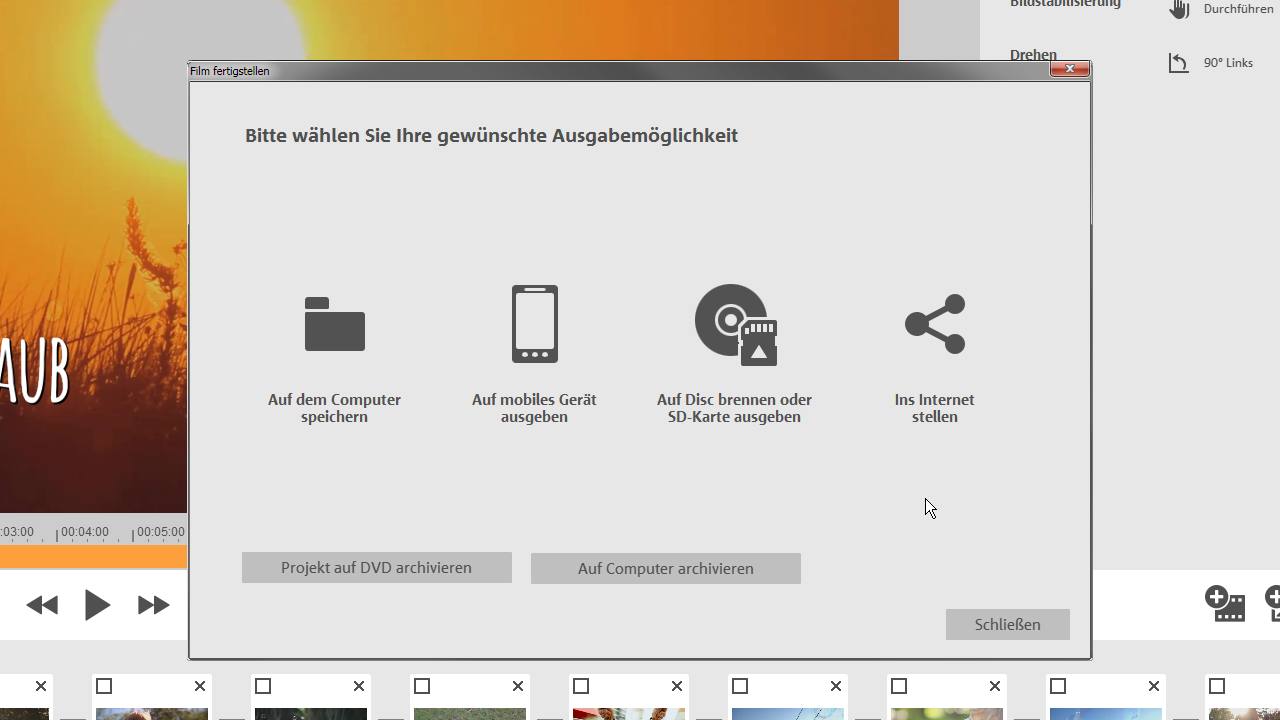Click Projekt auf DVD archivieren button
Image resolution: width=1280 pixels, height=720 pixels.
(377, 568)
